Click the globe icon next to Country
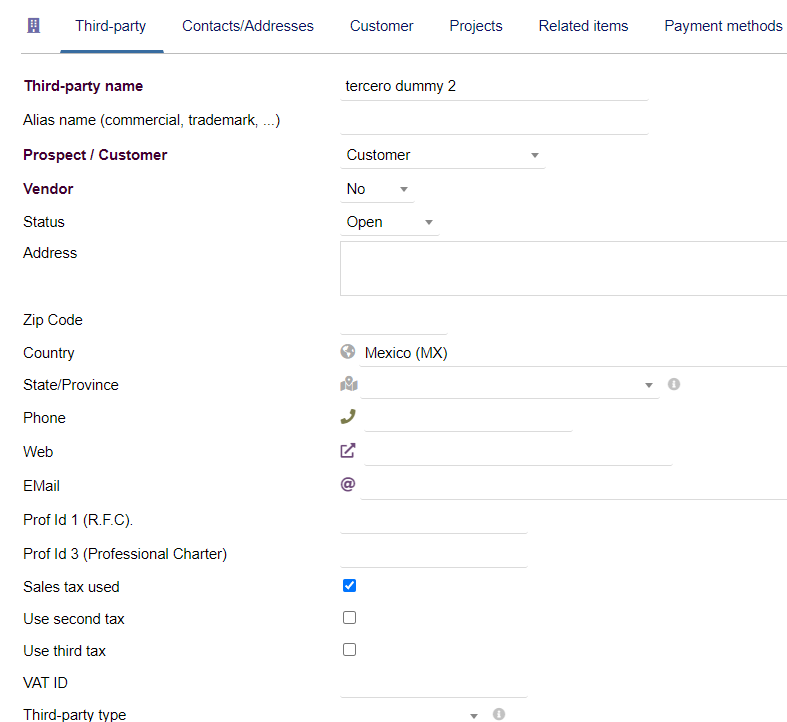787x722 pixels. click(348, 351)
